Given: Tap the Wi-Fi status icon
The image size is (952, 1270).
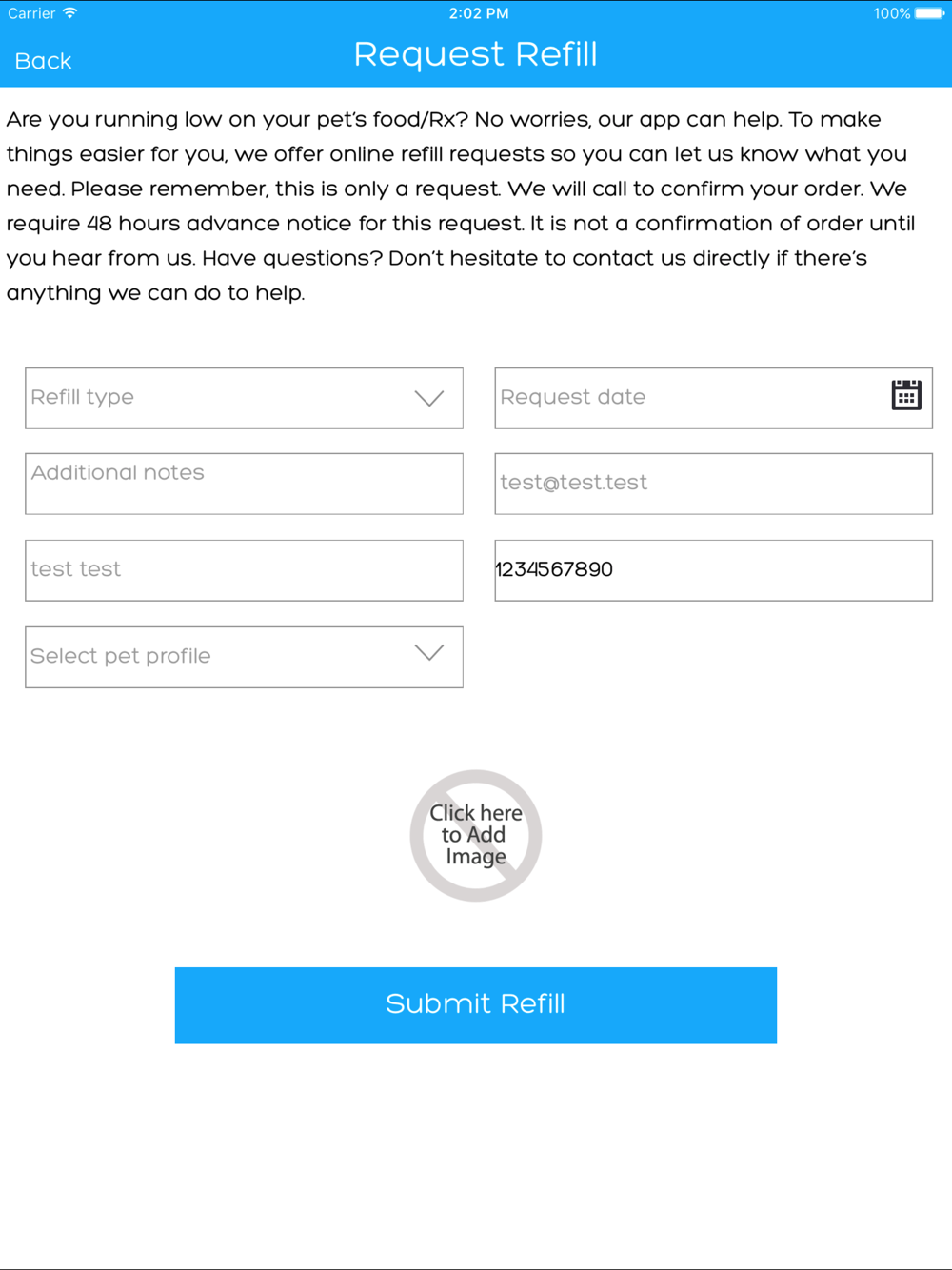Looking at the screenshot, I should click(70, 13).
